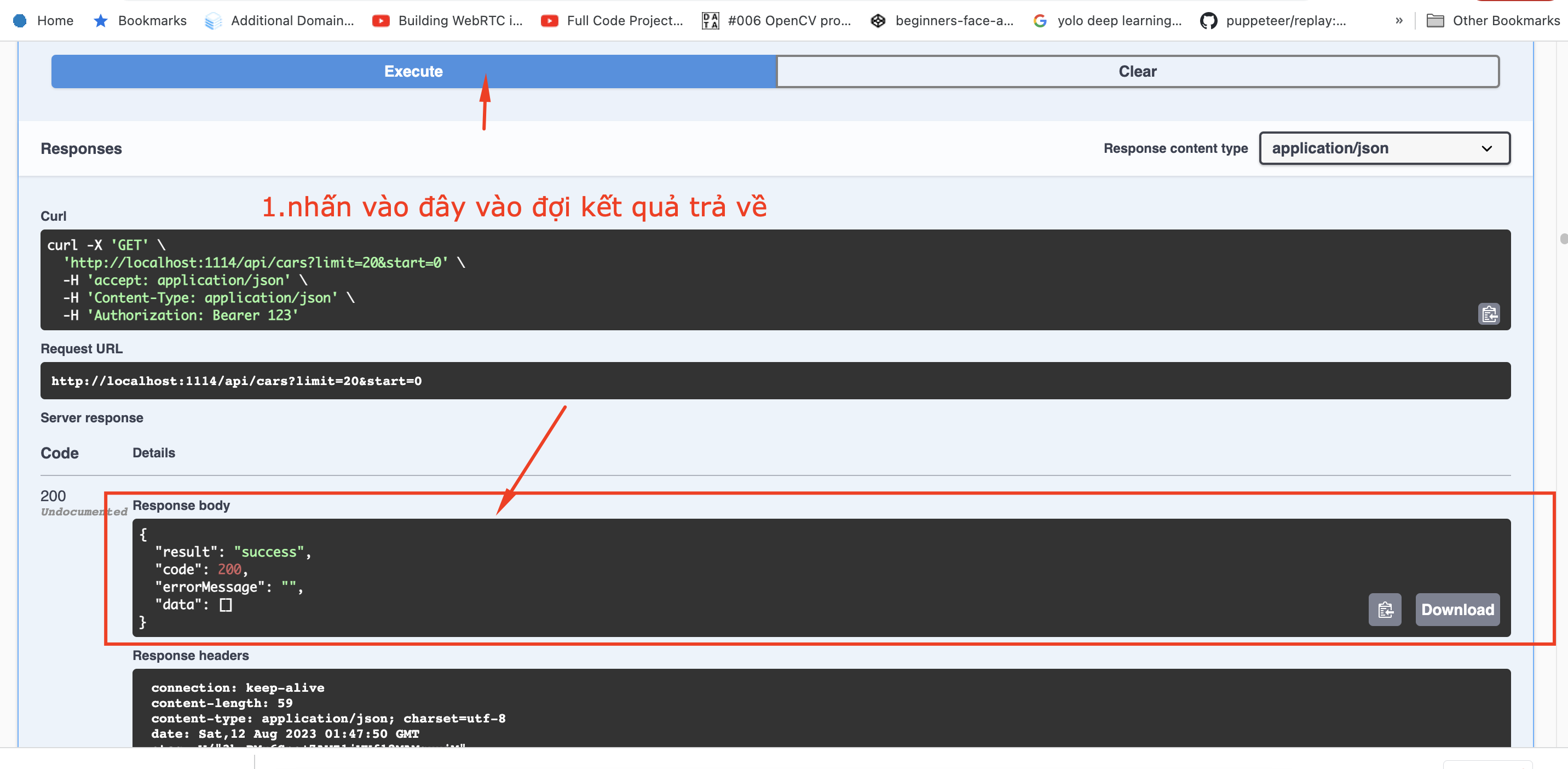
Task: Click the content-type response header line
Action: 328,719
